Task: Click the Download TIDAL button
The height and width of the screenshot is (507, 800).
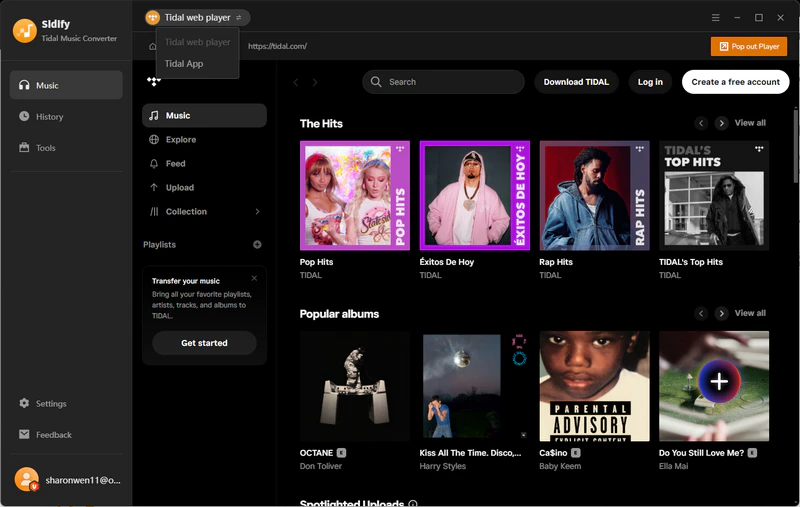Action: (576, 82)
